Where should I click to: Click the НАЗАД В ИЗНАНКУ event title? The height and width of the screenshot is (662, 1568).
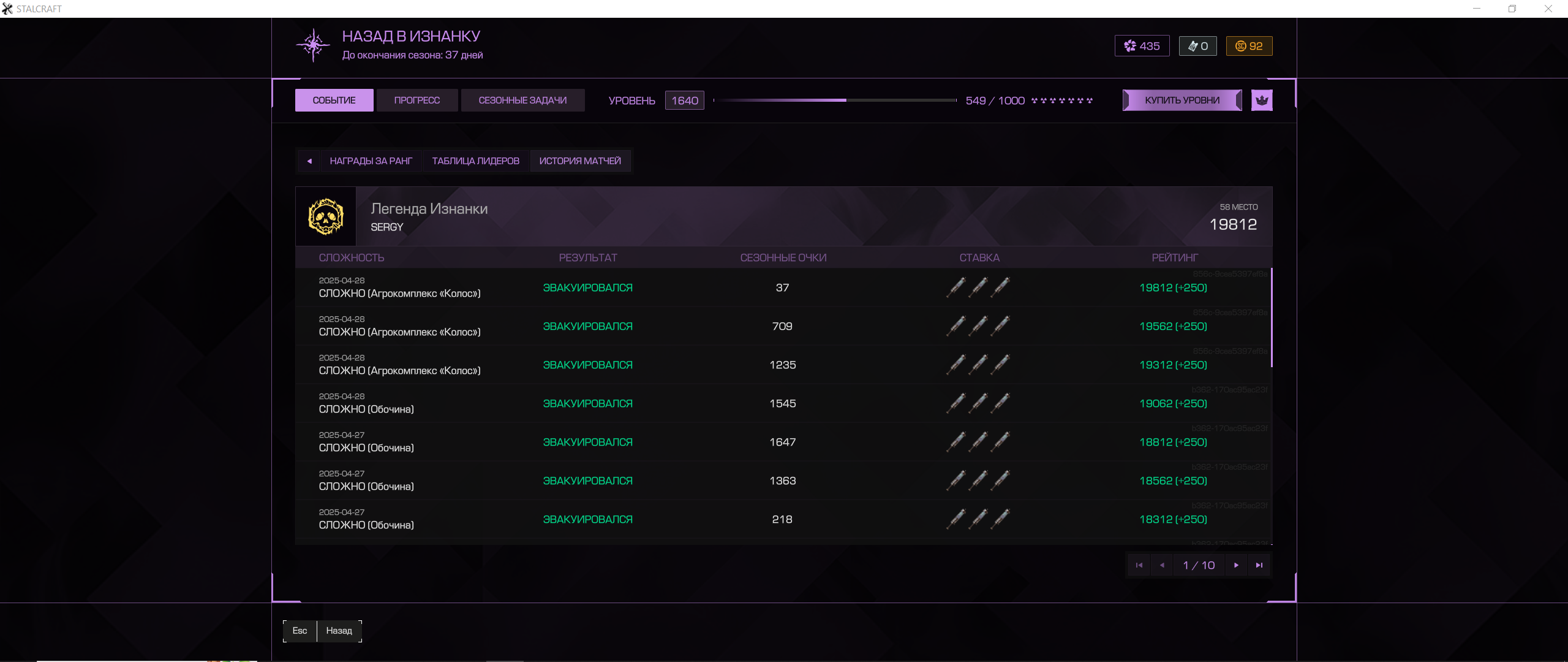coord(411,36)
